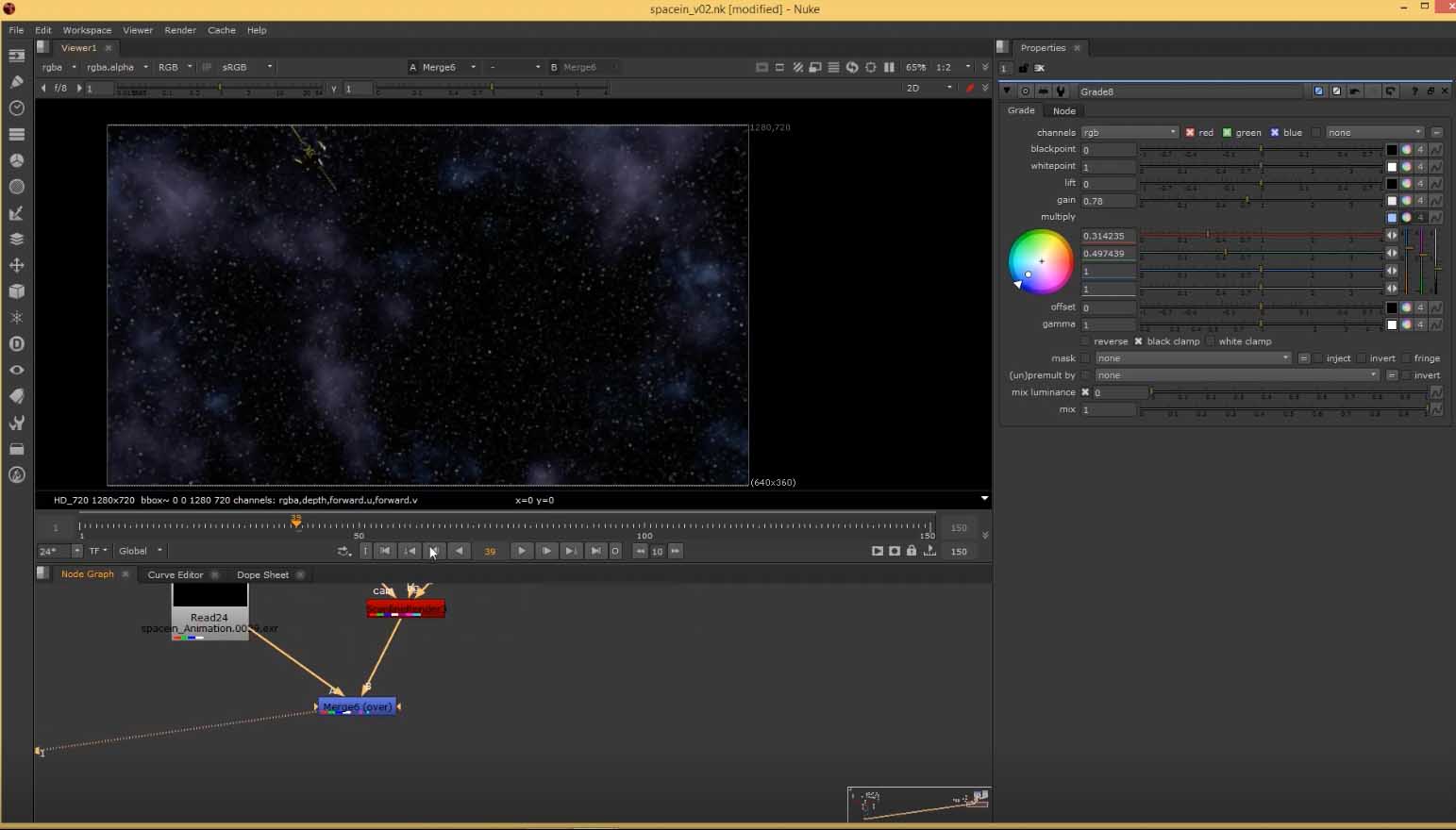Viewport: 1456px width, 830px height.
Task: Disable the red channel checkbox
Action: (1190, 133)
